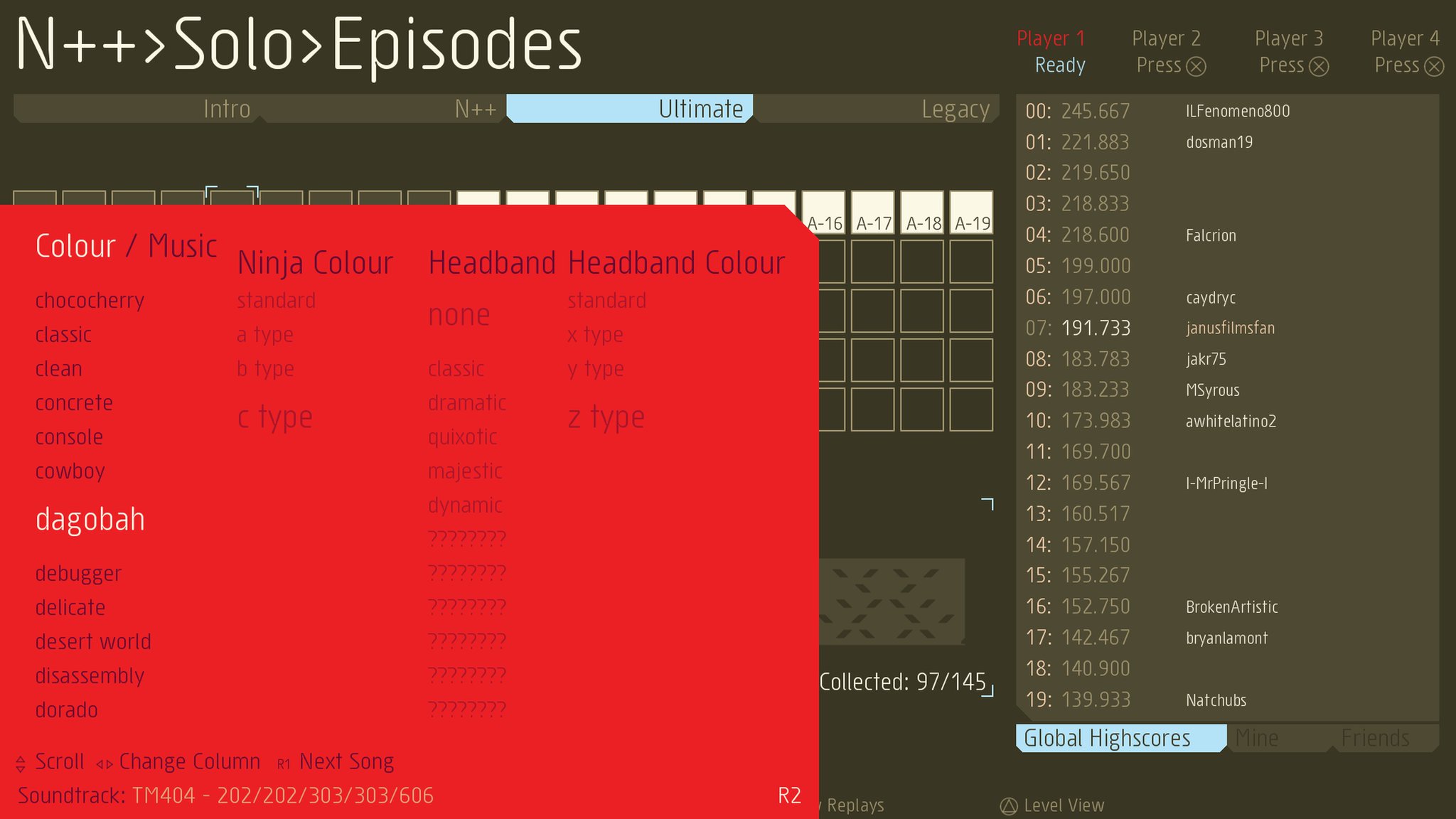The height and width of the screenshot is (819, 1456).
Task: Click the Headband Colour column heading
Action: tap(676, 263)
